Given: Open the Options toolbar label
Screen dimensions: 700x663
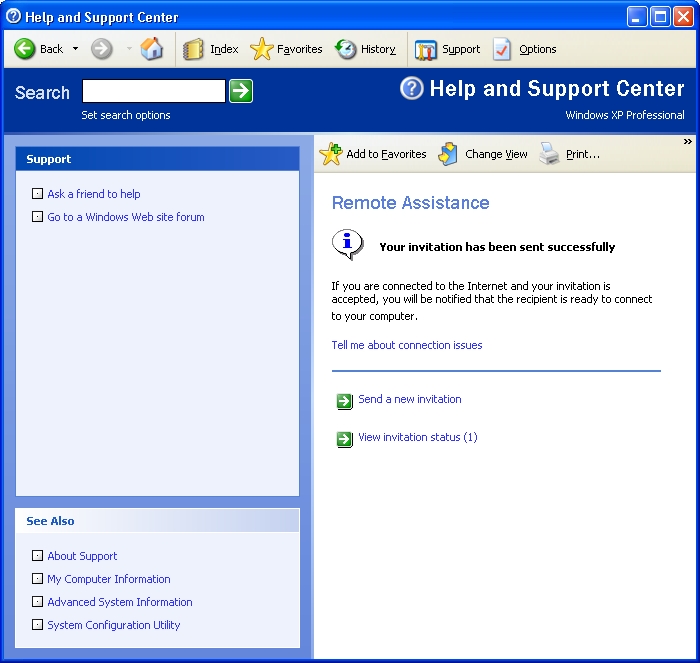Looking at the screenshot, I should [x=538, y=49].
